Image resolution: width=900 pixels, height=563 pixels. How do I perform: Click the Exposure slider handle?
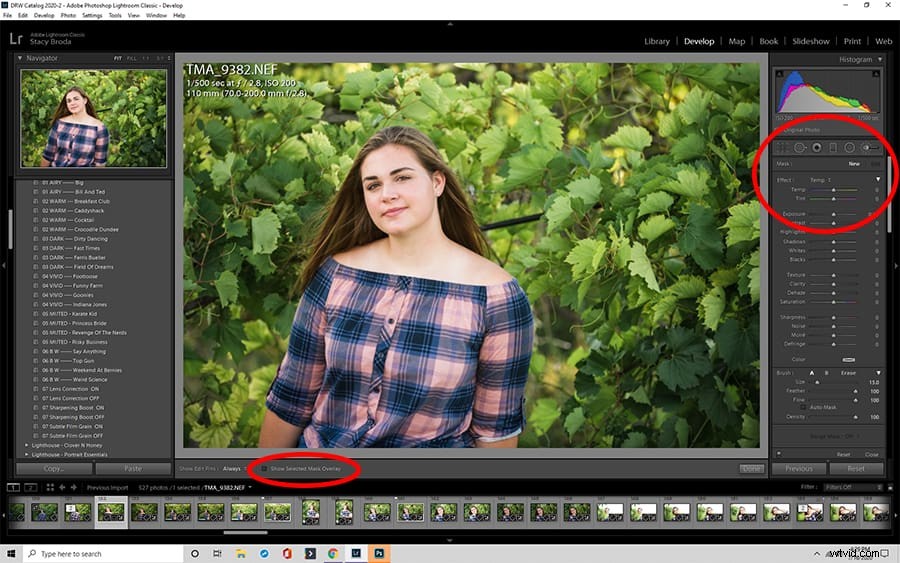tap(834, 214)
